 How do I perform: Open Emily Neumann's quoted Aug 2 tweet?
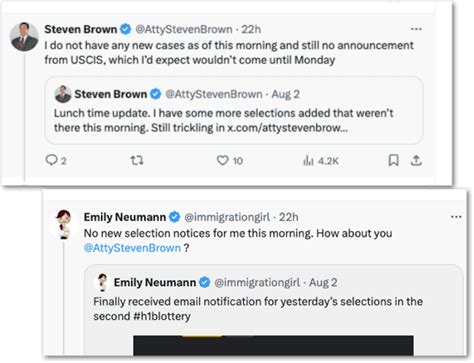[x=273, y=311]
